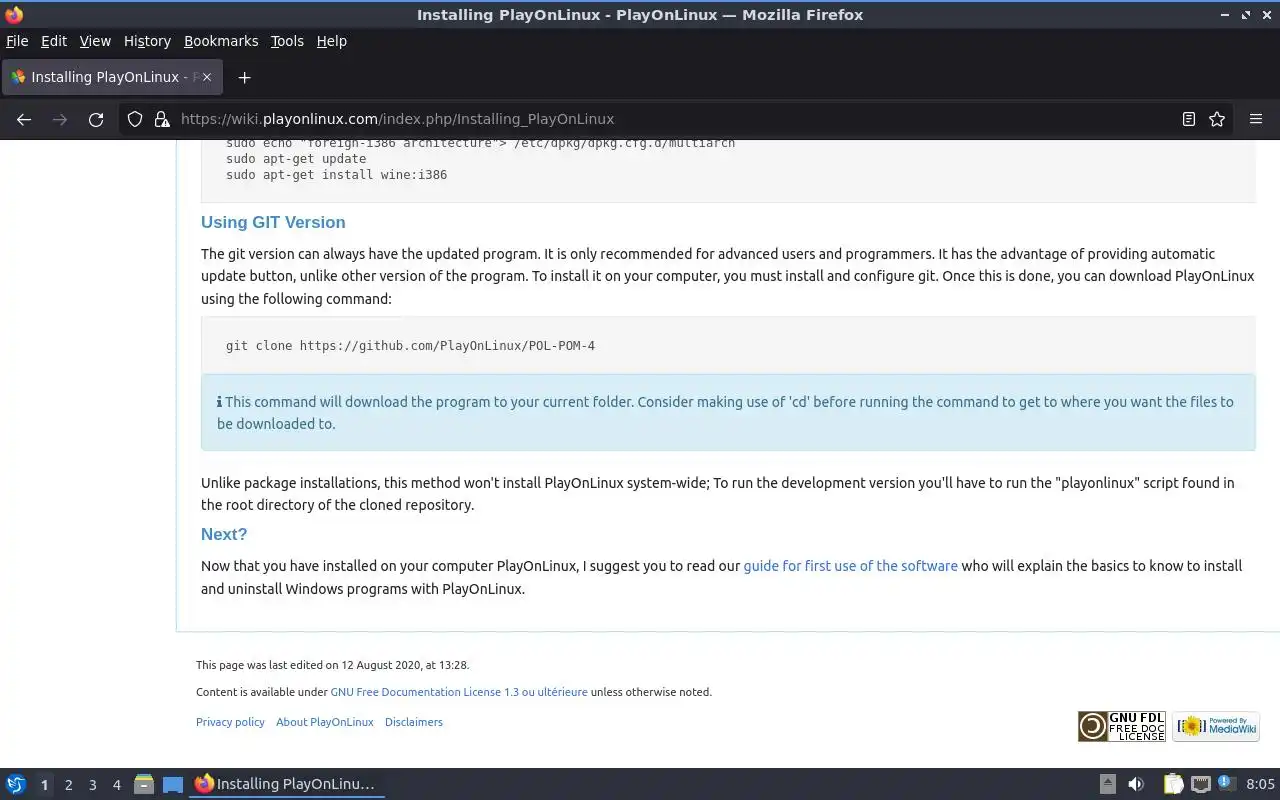Open the Help menu
The width and height of the screenshot is (1280, 800).
tap(331, 41)
